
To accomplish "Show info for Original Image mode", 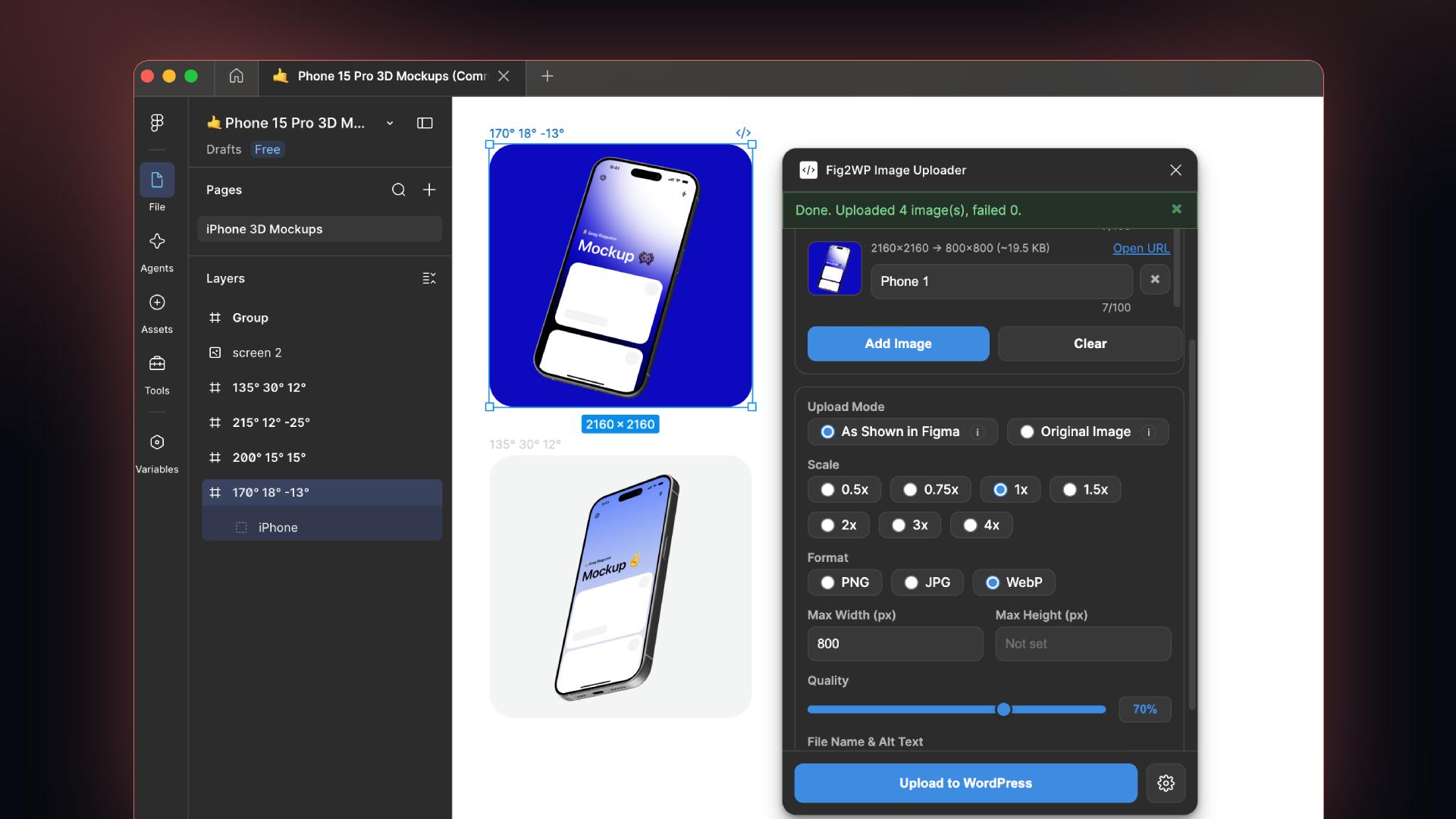I will [x=1149, y=432].
